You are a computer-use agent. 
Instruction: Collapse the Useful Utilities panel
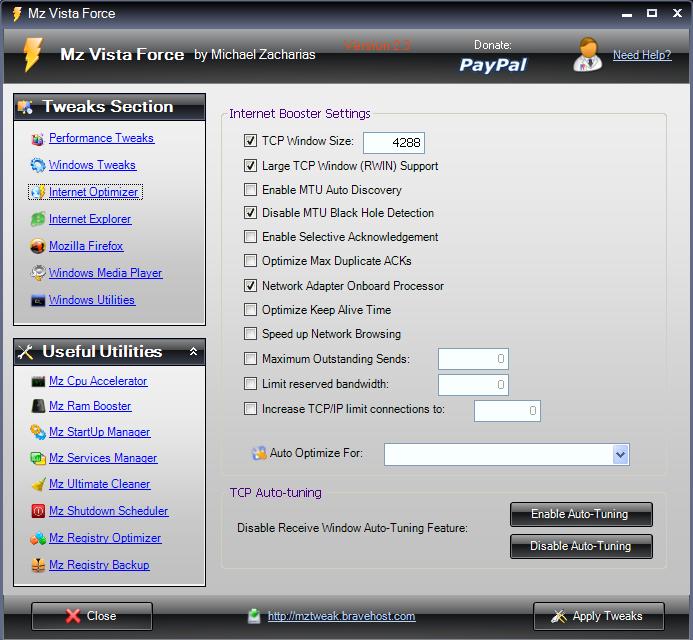[x=193, y=352]
